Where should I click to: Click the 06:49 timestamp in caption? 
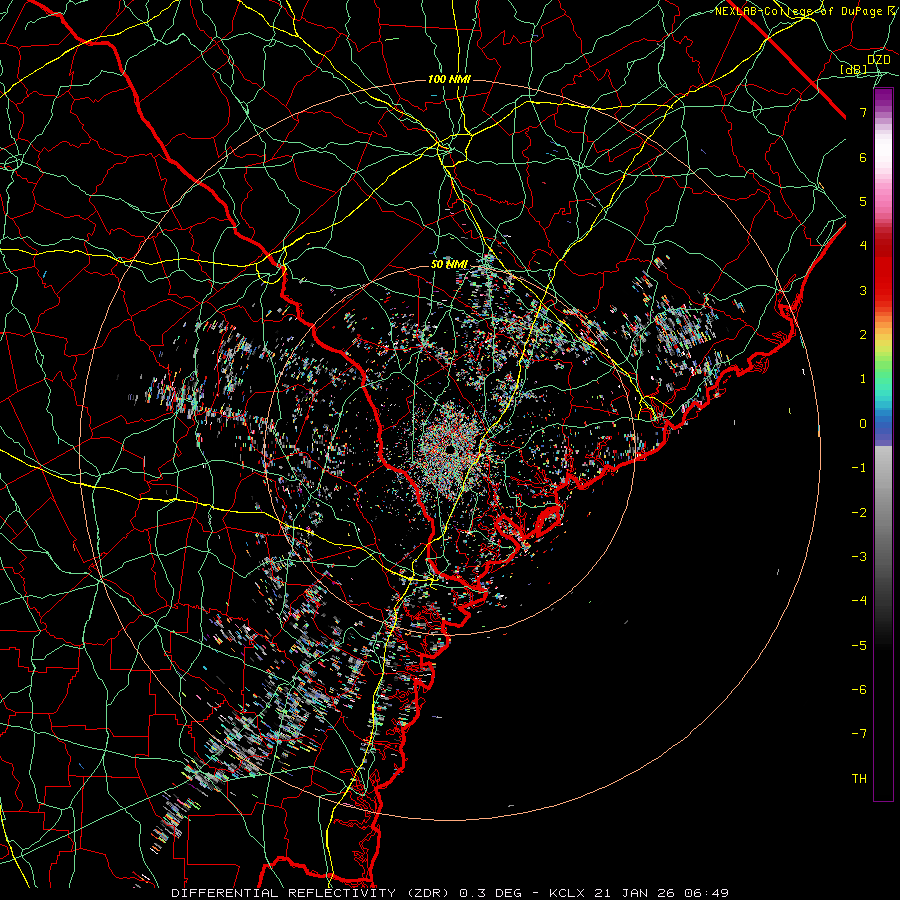tap(705, 893)
